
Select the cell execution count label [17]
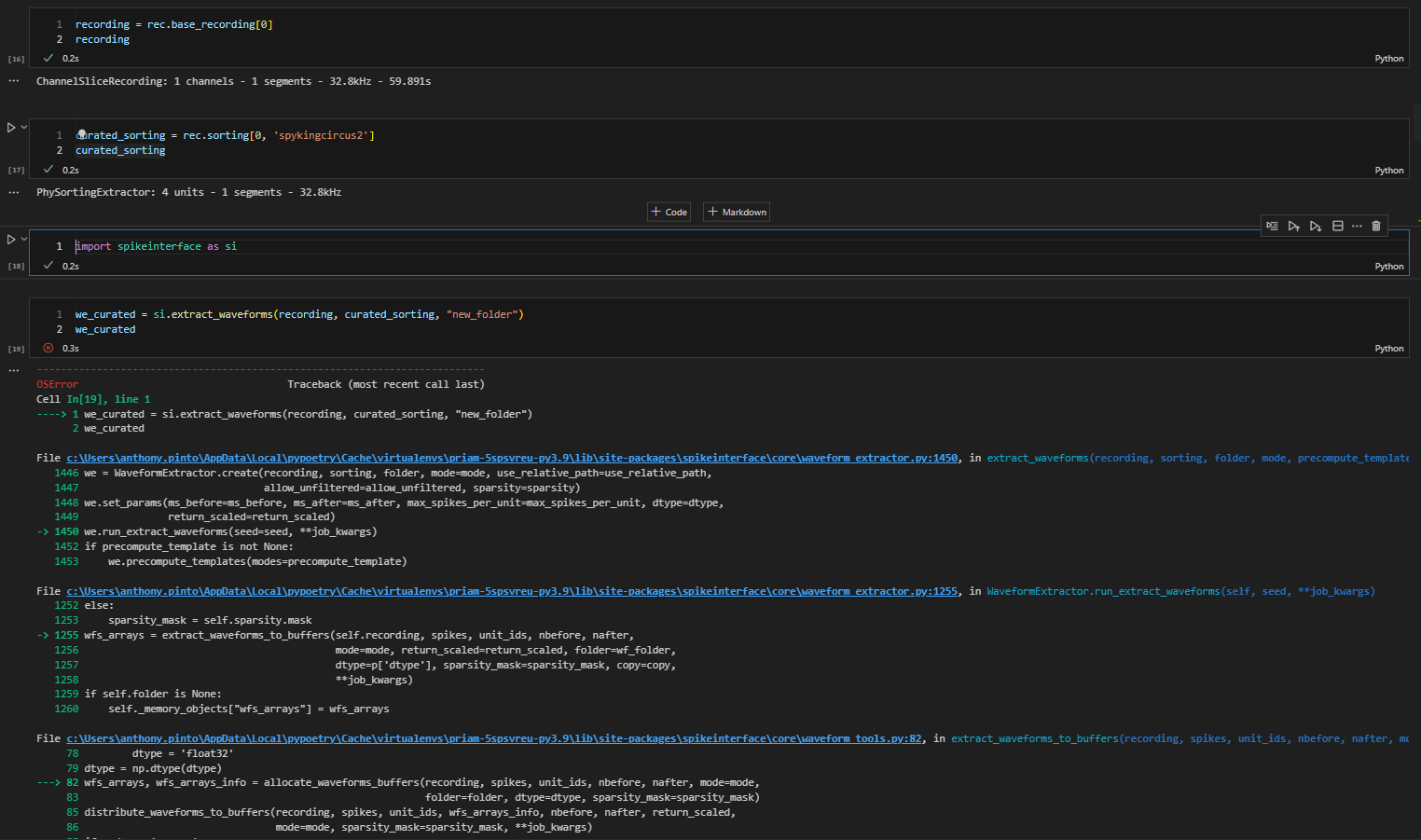pyautogui.click(x=16, y=170)
